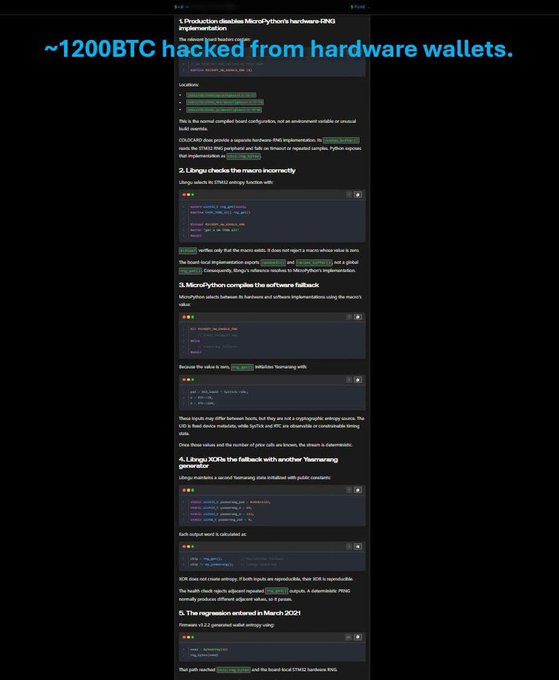Click paragraph 'This is the normal compiled board configuration'
This screenshot has width=559, height=680.
click(x=268, y=125)
